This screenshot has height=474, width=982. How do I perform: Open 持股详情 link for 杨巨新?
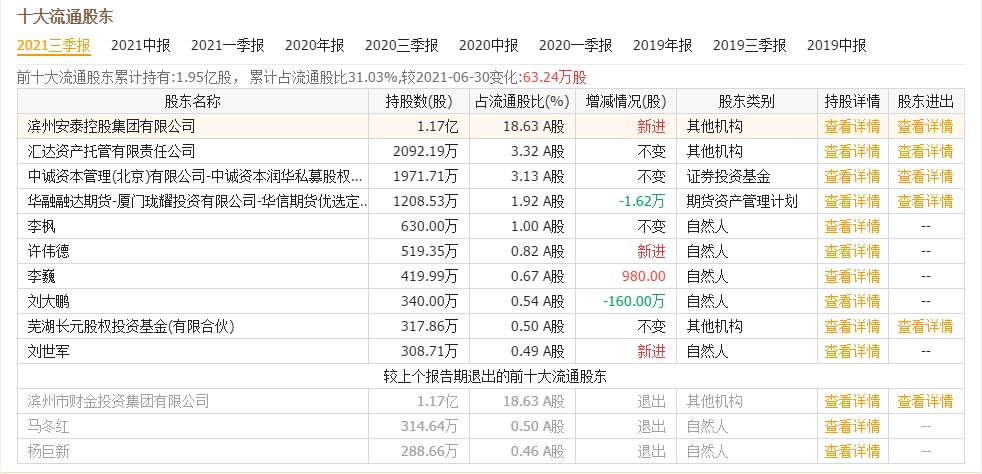click(852, 451)
